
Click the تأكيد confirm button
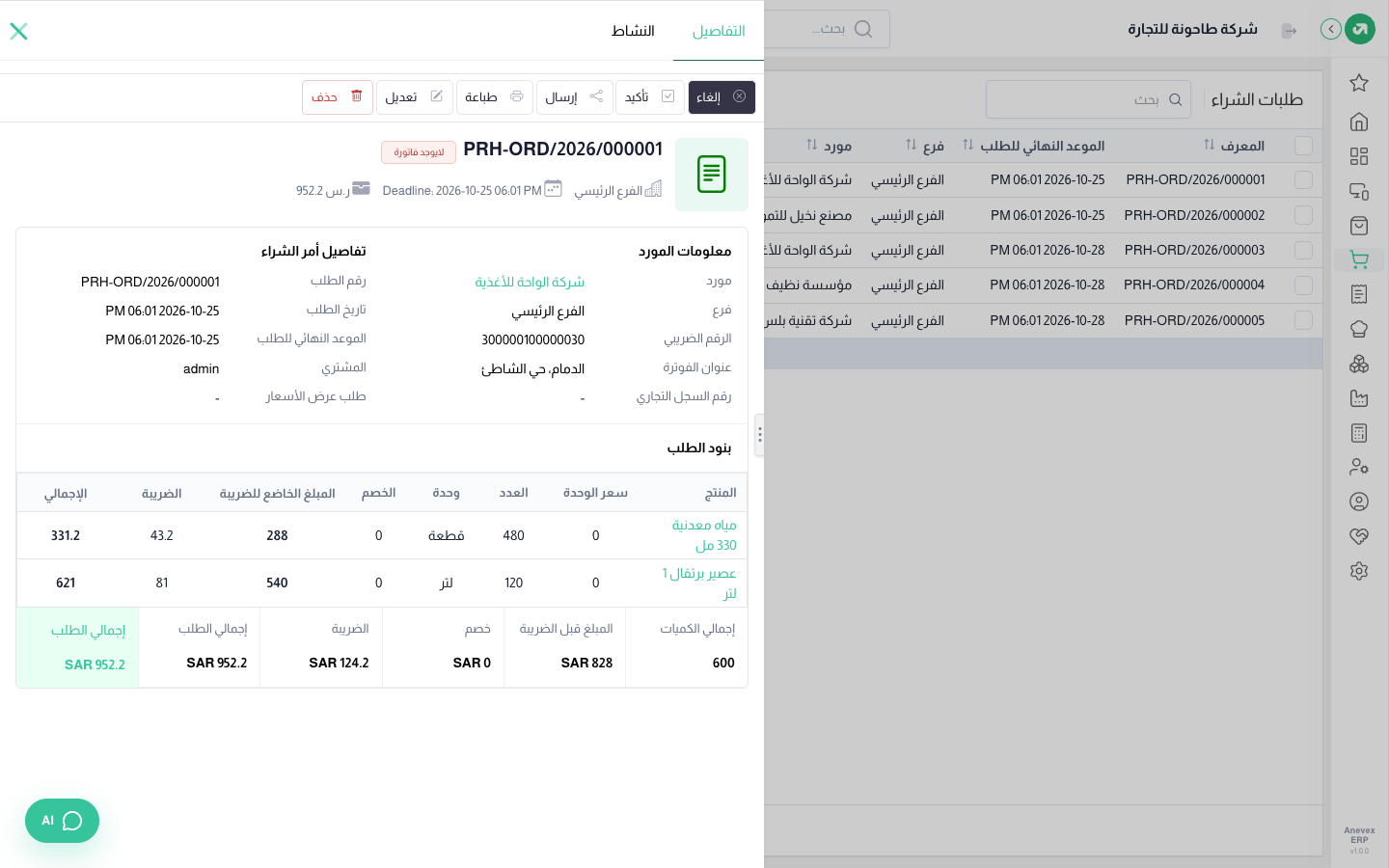point(650,97)
